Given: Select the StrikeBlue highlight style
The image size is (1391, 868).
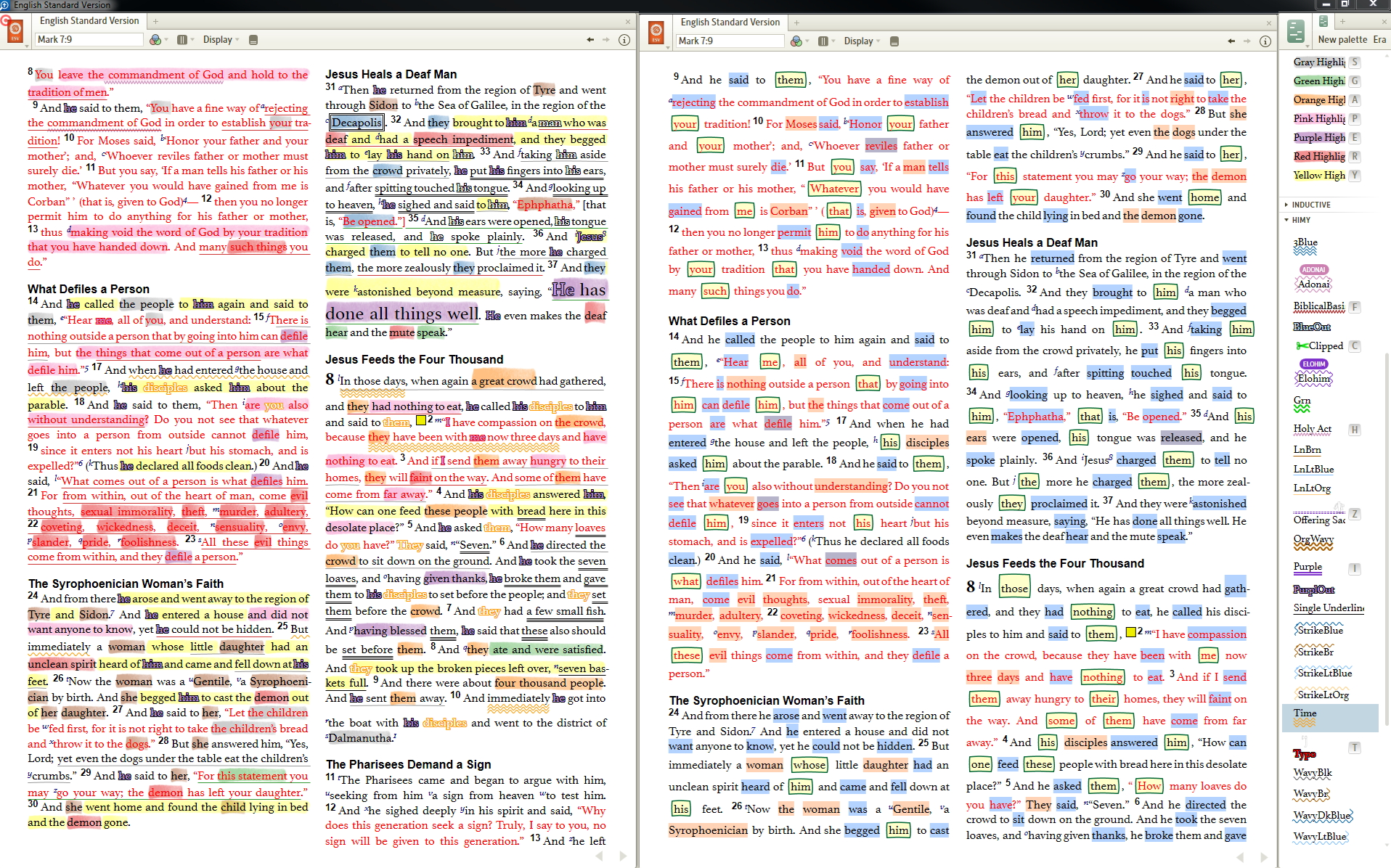Looking at the screenshot, I should [x=1319, y=630].
